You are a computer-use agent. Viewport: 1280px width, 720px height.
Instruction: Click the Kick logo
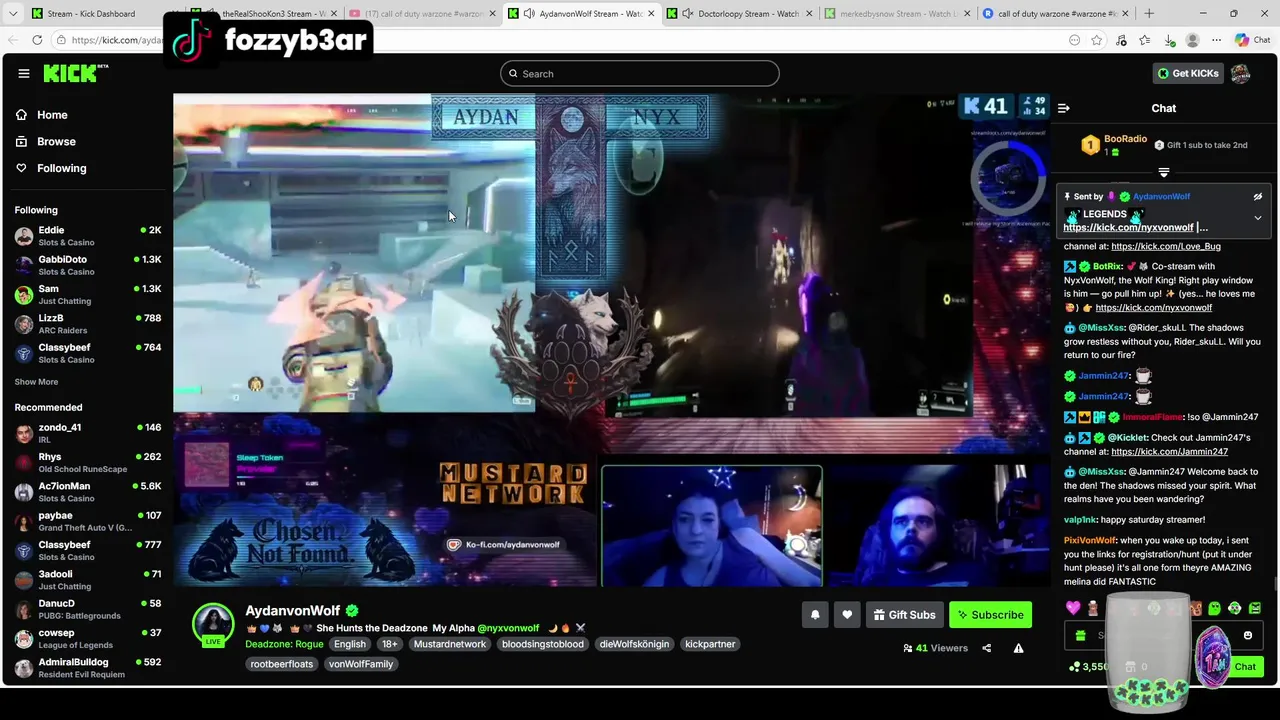coord(75,73)
